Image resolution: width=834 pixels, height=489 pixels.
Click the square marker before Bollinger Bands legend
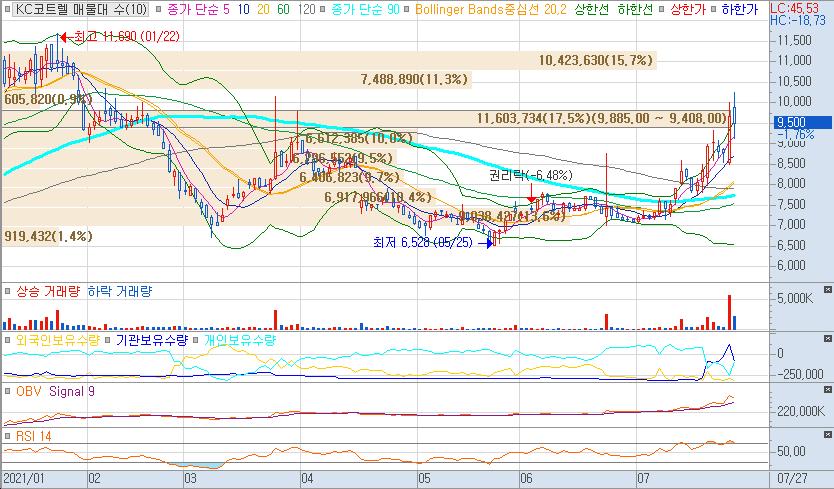point(407,9)
